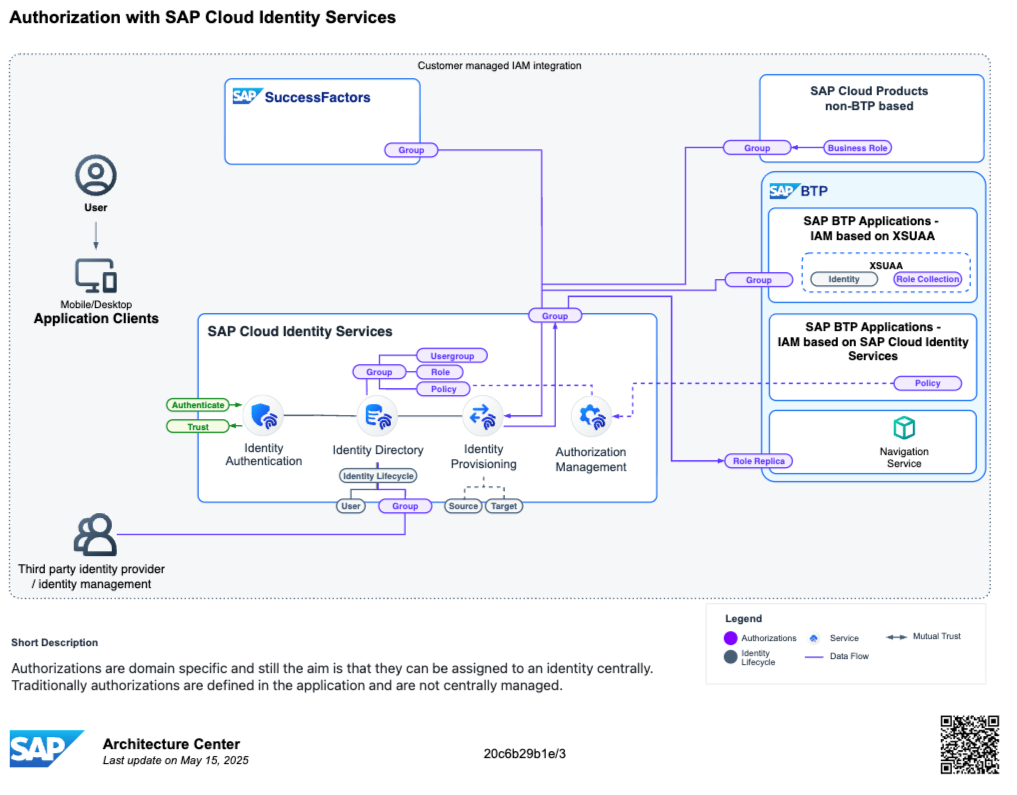Click the Source label under Identity Provisioning

463,506
